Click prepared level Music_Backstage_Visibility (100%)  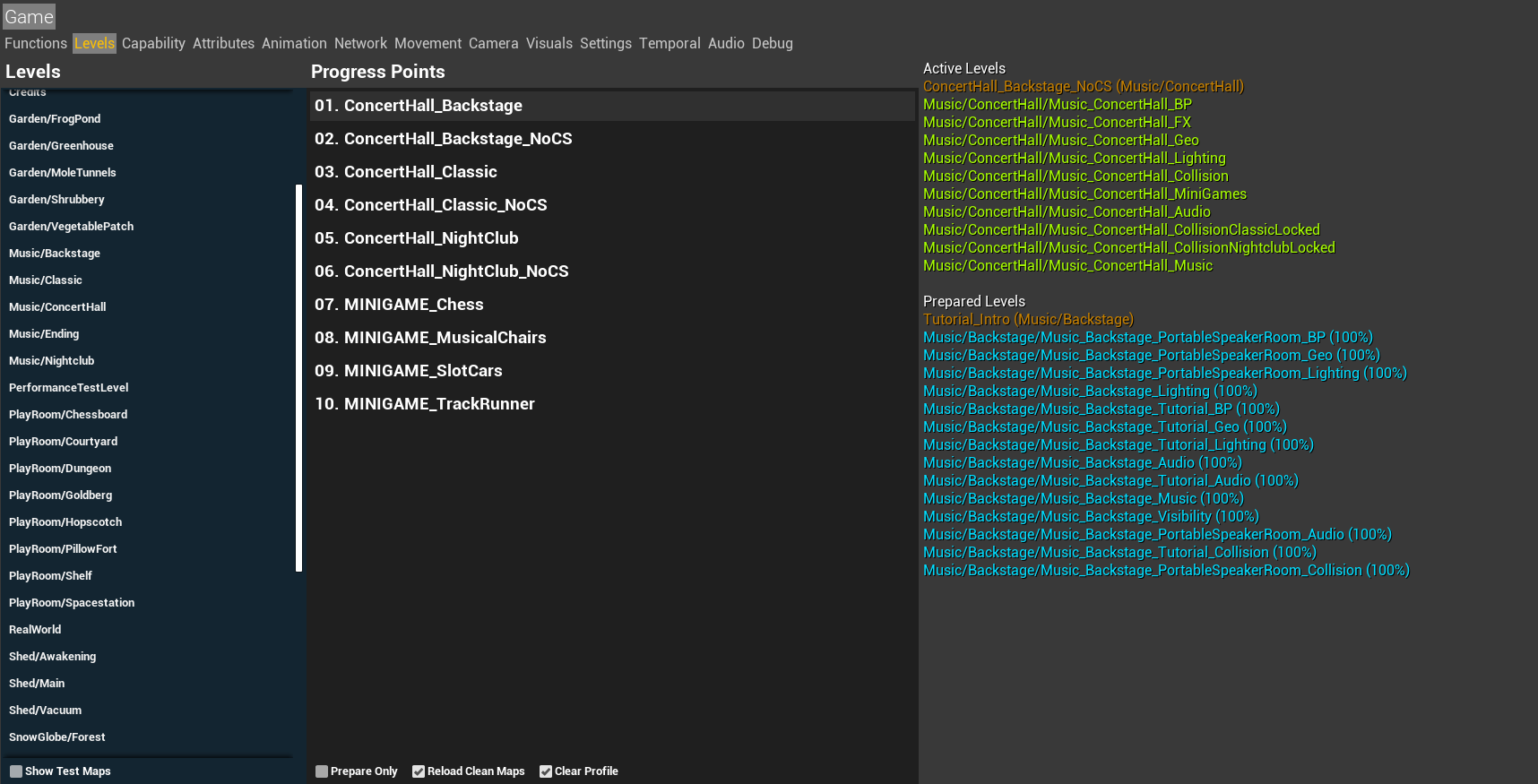pyautogui.click(x=1091, y=516)
